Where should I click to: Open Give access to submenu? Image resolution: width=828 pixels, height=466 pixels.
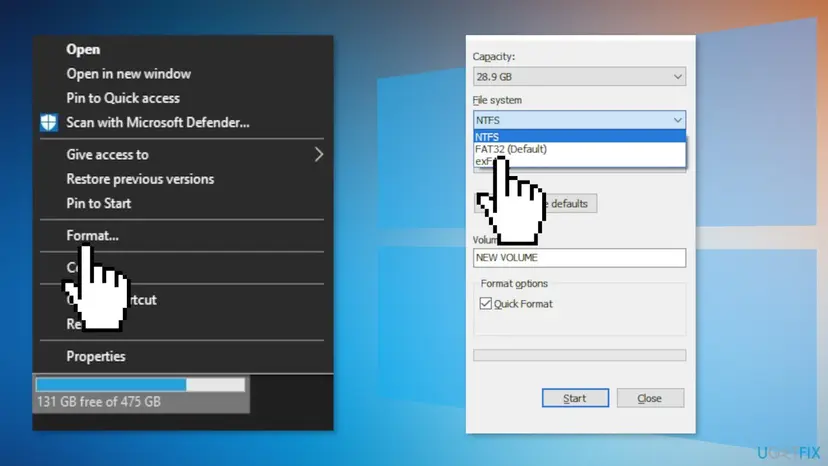(x=107, y=155)
